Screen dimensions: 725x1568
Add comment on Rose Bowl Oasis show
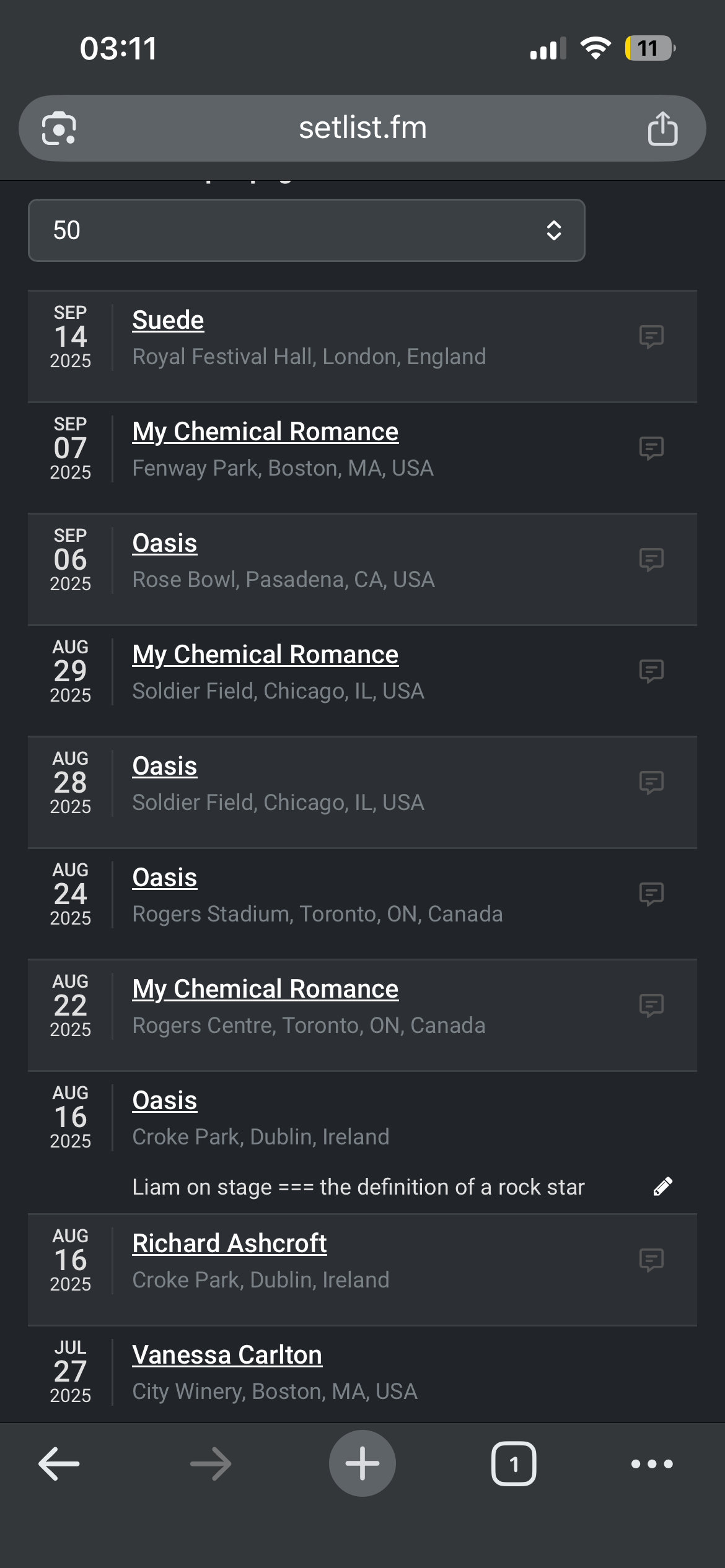point(651,560)
